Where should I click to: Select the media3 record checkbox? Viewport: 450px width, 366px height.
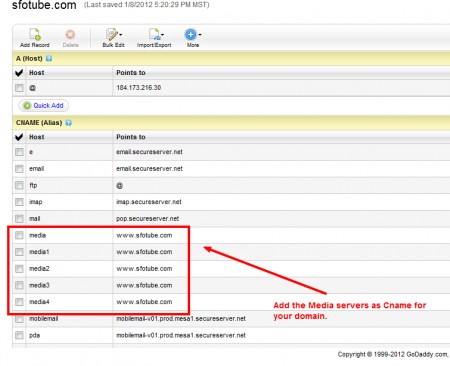(x=19, y=285)
